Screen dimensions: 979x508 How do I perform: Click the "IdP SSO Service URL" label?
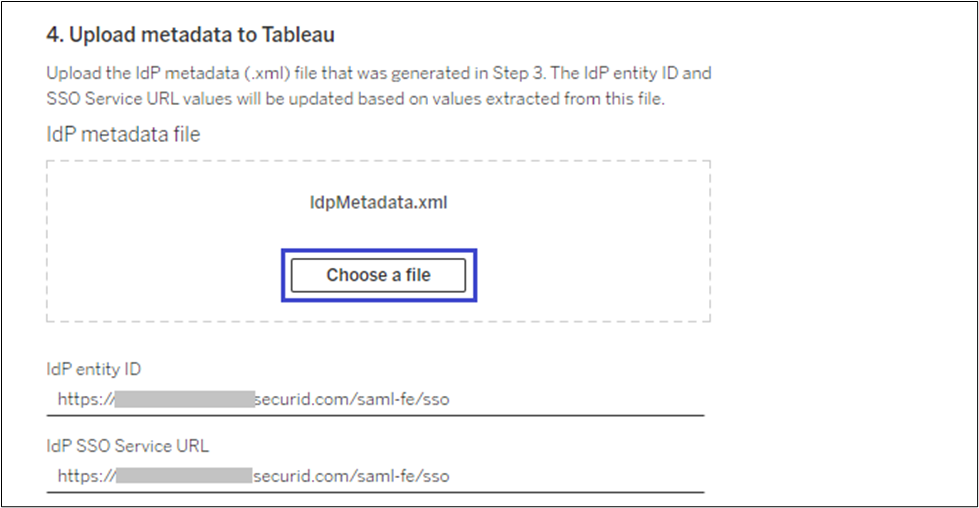pos(126,446)
